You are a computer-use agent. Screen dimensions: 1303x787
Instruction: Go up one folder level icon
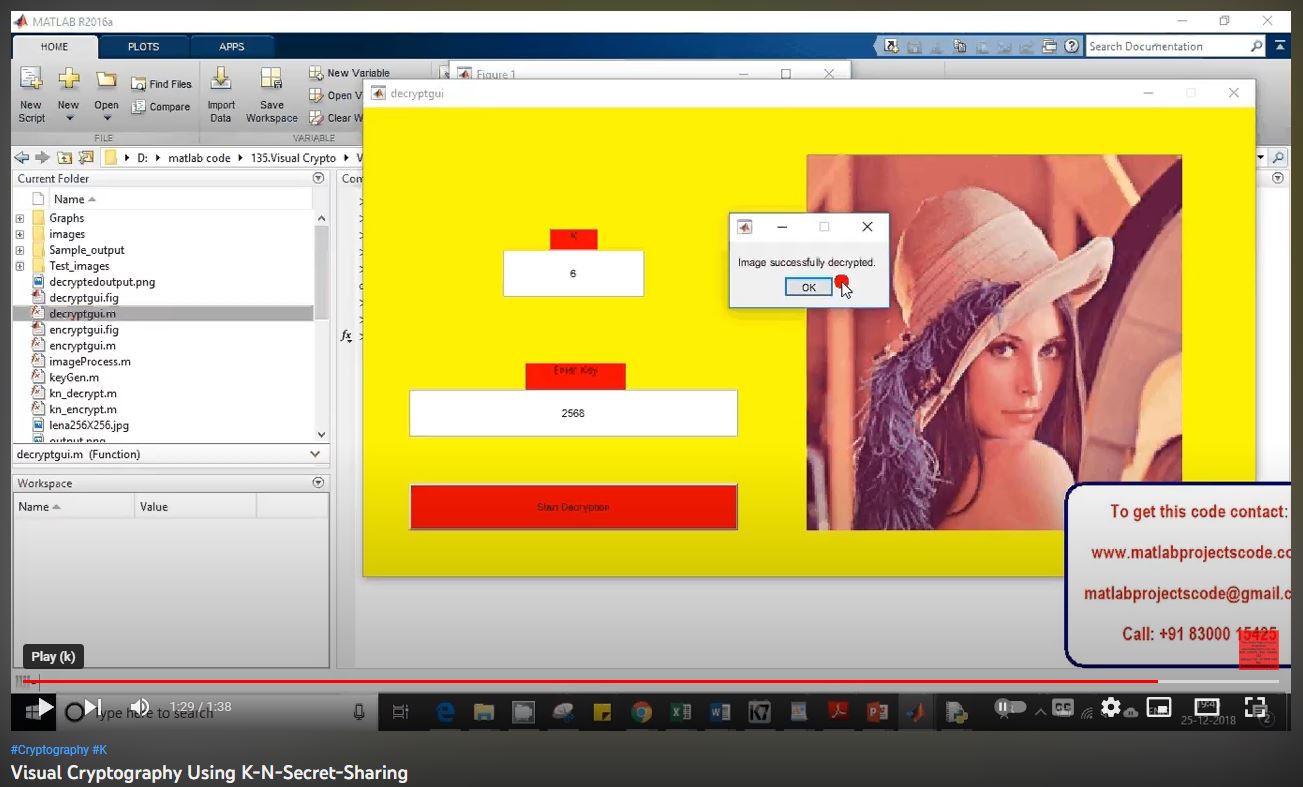pos(65,158)
